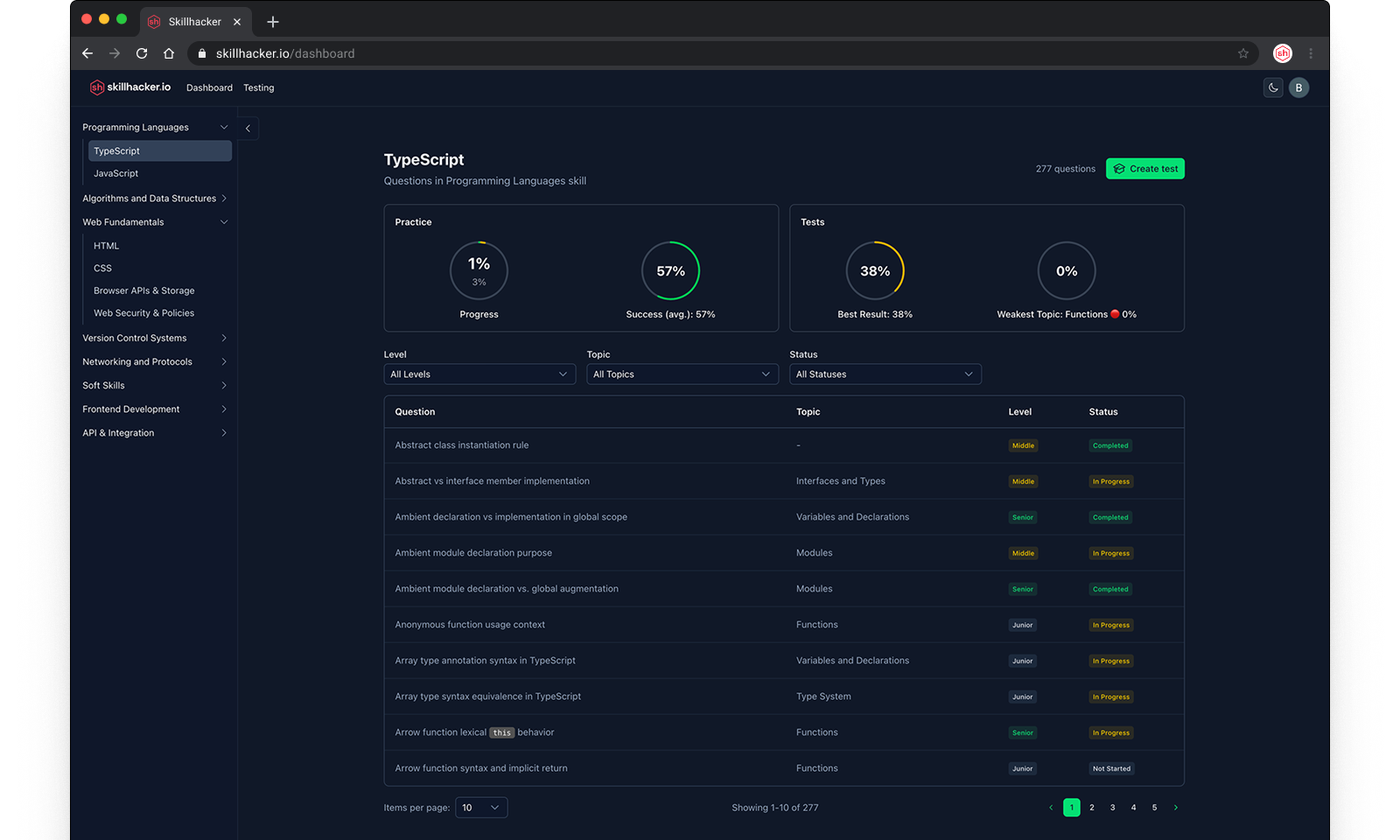The height and width of the screenshot is (840, 1400).
Task: Open the Abstract class instantiation rule question
Action: point(462,445)
